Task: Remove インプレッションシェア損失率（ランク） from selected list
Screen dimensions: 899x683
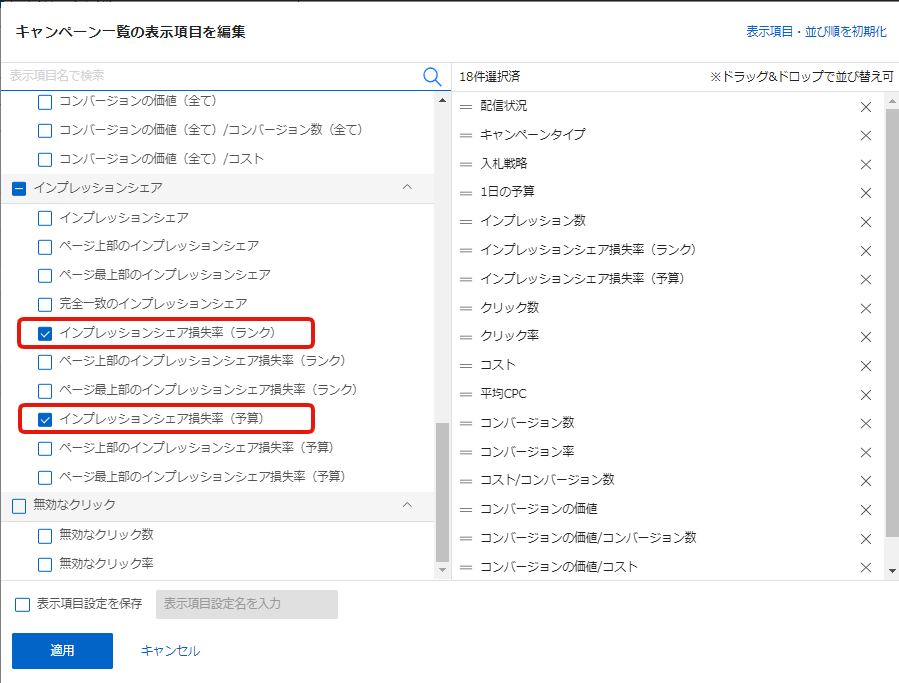Action: 866,251
